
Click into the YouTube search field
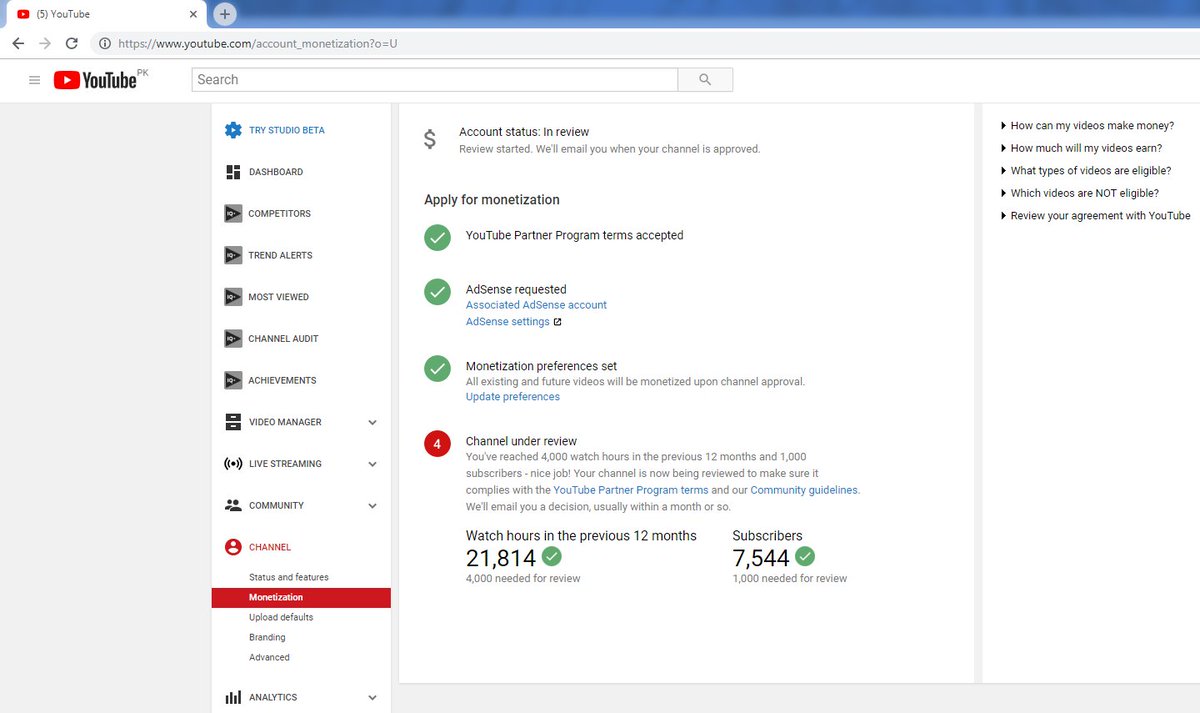pyautogui.click(x=435, y=80)
